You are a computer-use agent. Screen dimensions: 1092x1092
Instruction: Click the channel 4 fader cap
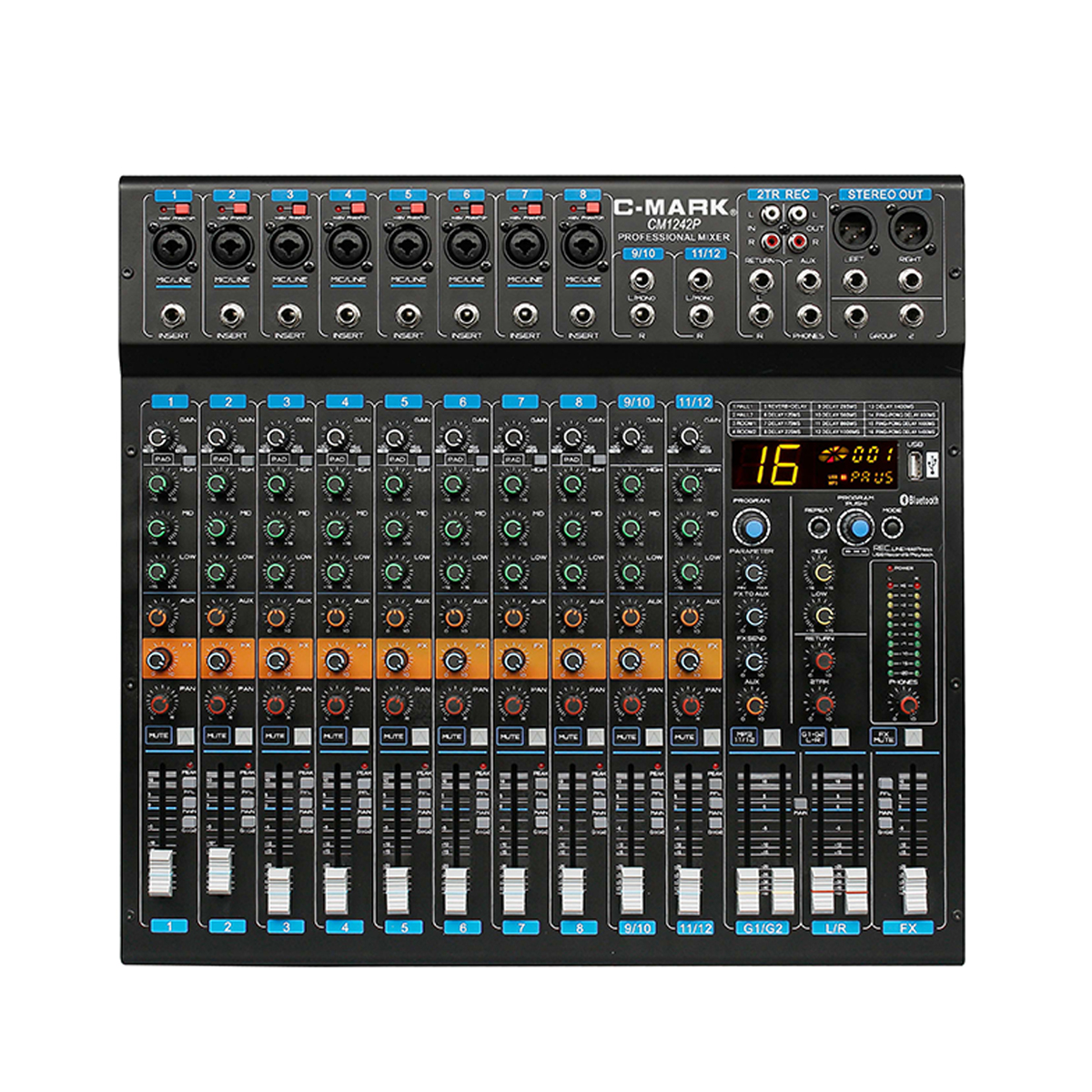tap(336, 890)
